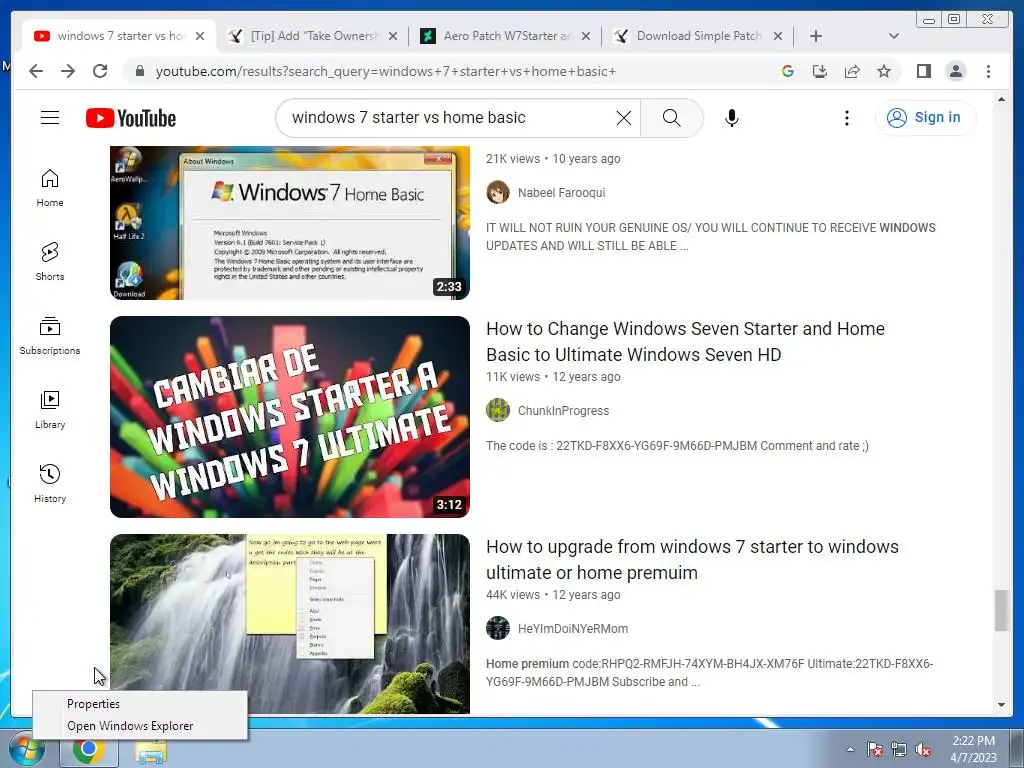Open the YouTube hamburger guide menu
This screenshot has width=1024, height=768.
50,118
